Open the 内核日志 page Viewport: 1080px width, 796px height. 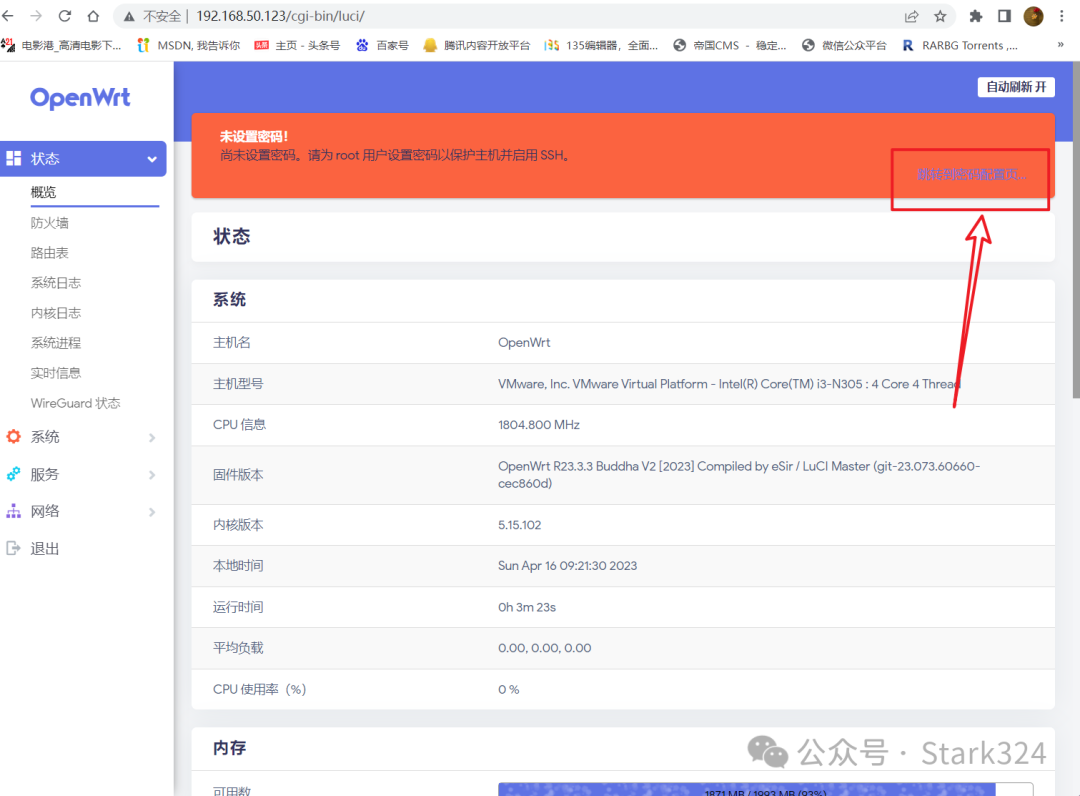[56, 313]
